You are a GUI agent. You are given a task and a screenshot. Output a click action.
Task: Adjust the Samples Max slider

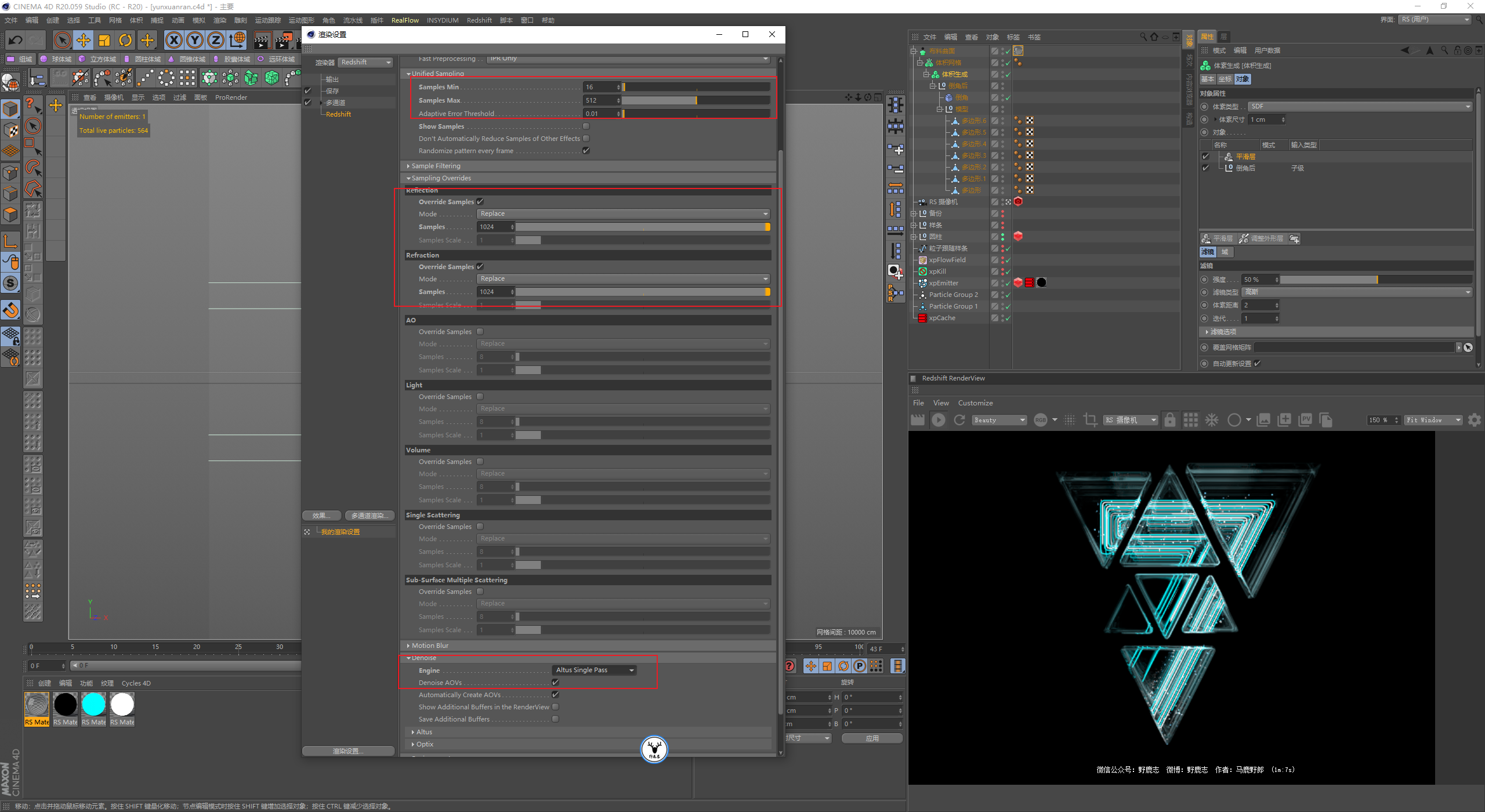[x=696, y=100]
